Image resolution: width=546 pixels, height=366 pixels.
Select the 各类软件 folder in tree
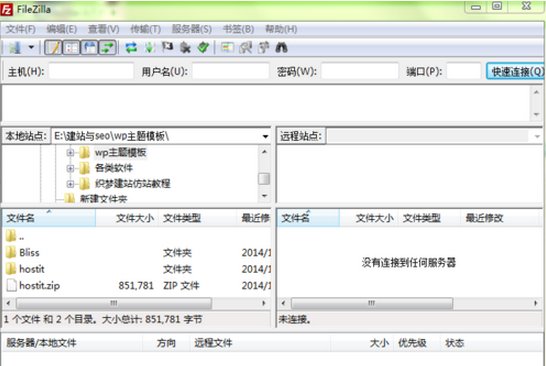pyautogui.click(x=114, y=168)
